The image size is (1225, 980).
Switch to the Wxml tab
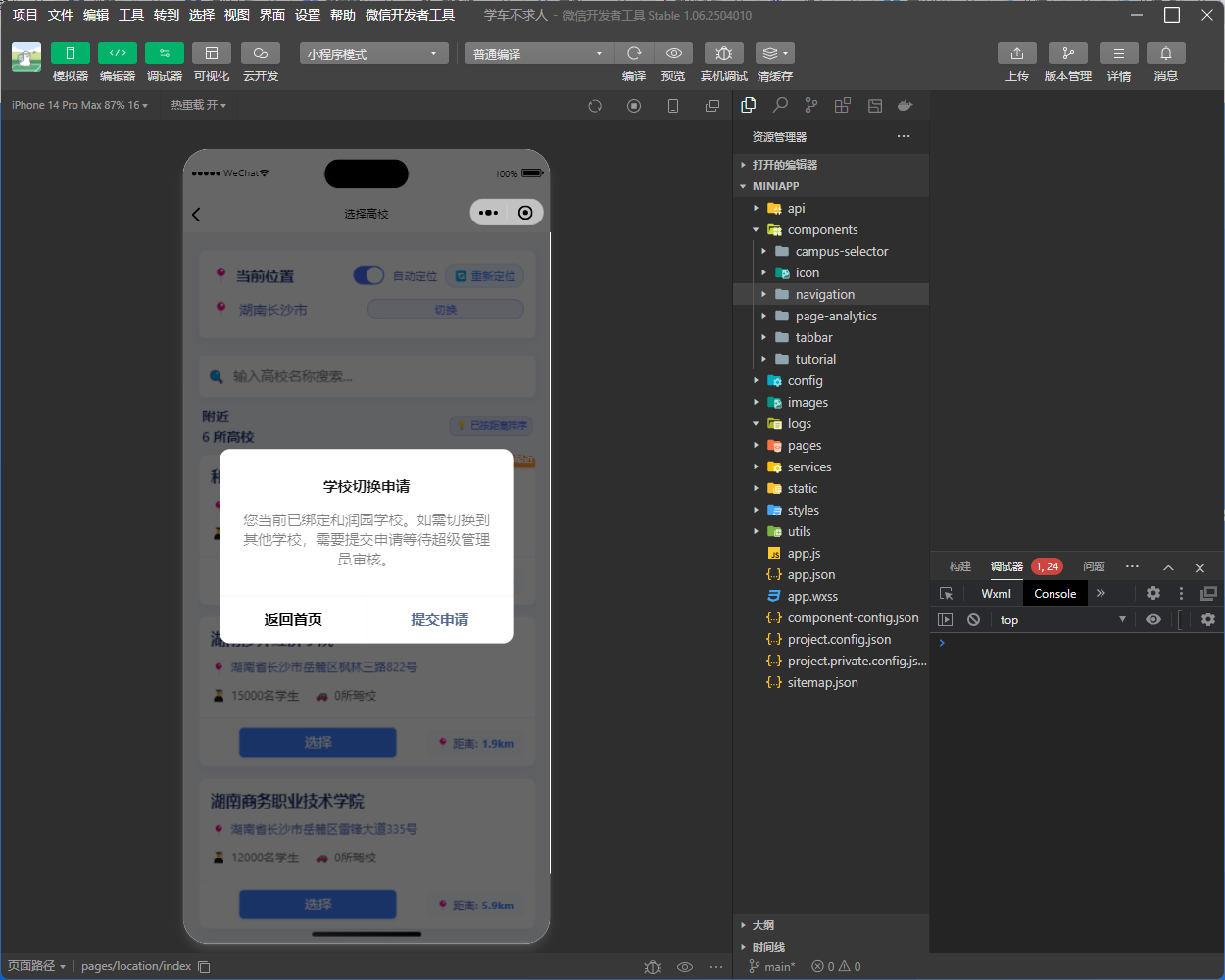[996, 593]
